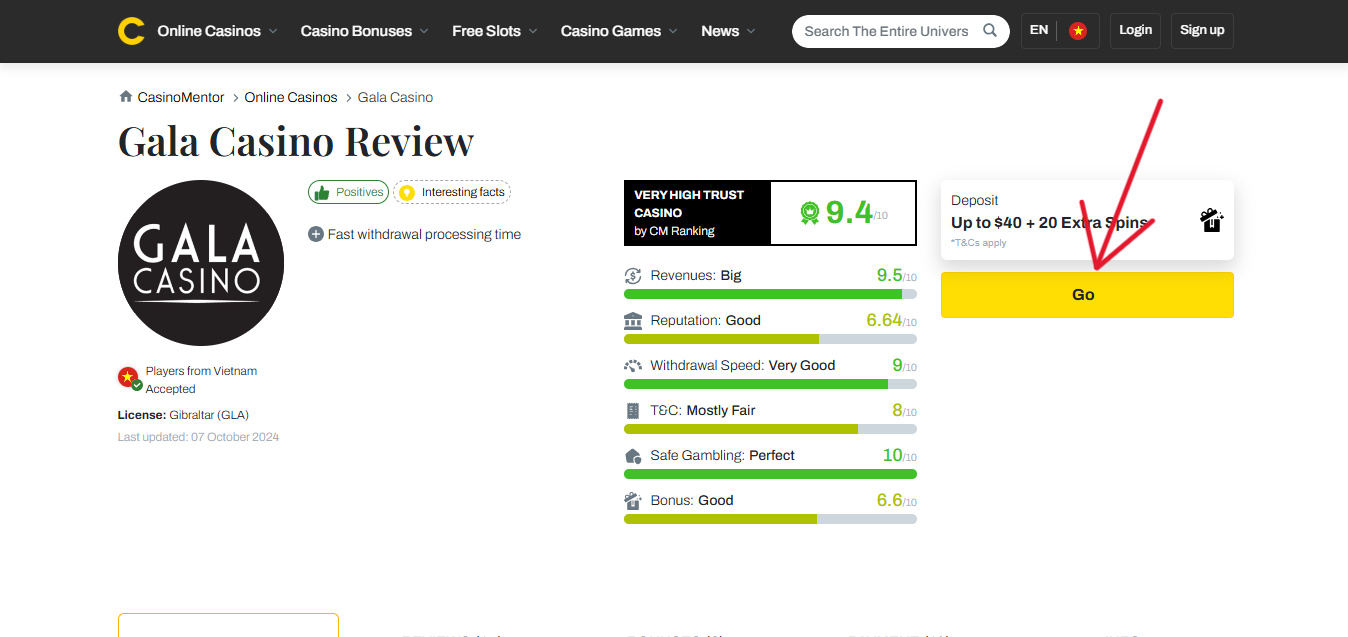The height and width of the screenshot is (637, 1348).
Task: Click the Last updated: 07 October 2024 text
Action: click(198, 437)
